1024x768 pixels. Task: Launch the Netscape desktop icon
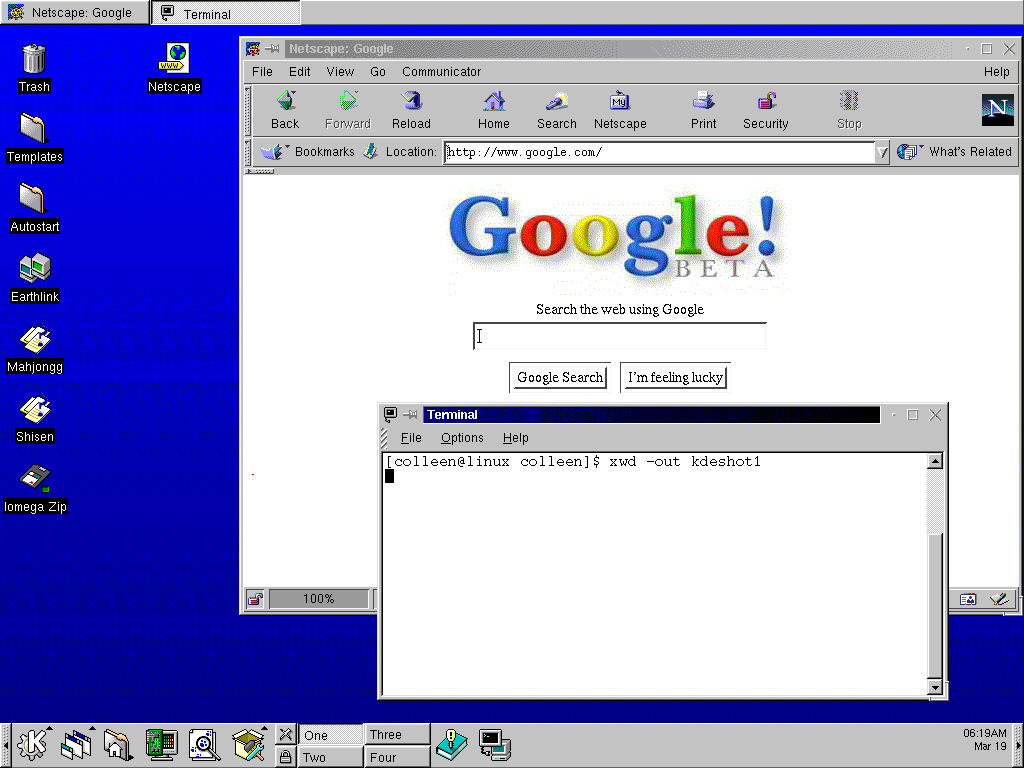coord(174,68)
